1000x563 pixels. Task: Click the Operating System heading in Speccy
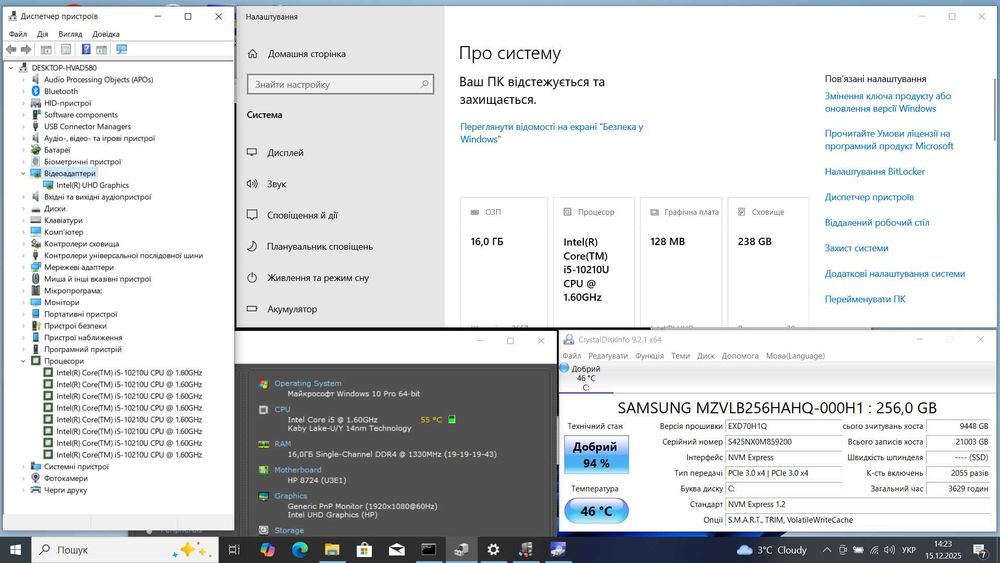tap(308, 383)
